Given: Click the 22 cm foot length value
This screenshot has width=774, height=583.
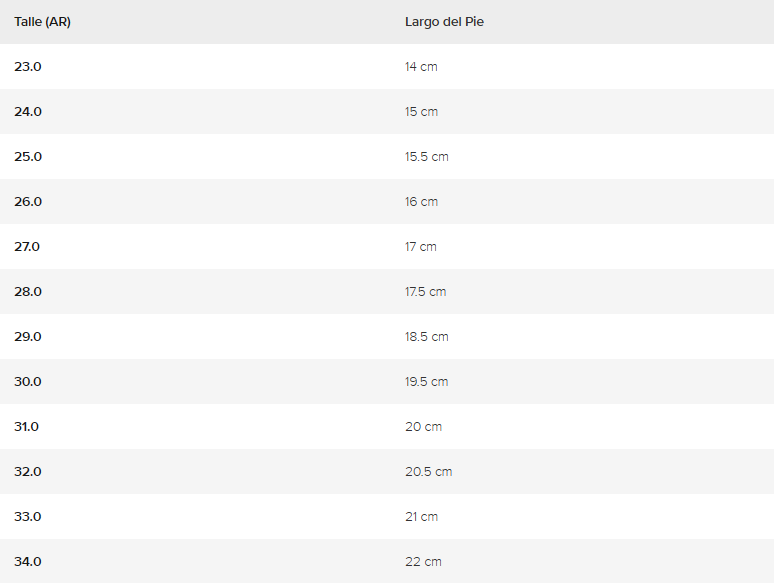Looking at the screenshot, I should (423, 562).
